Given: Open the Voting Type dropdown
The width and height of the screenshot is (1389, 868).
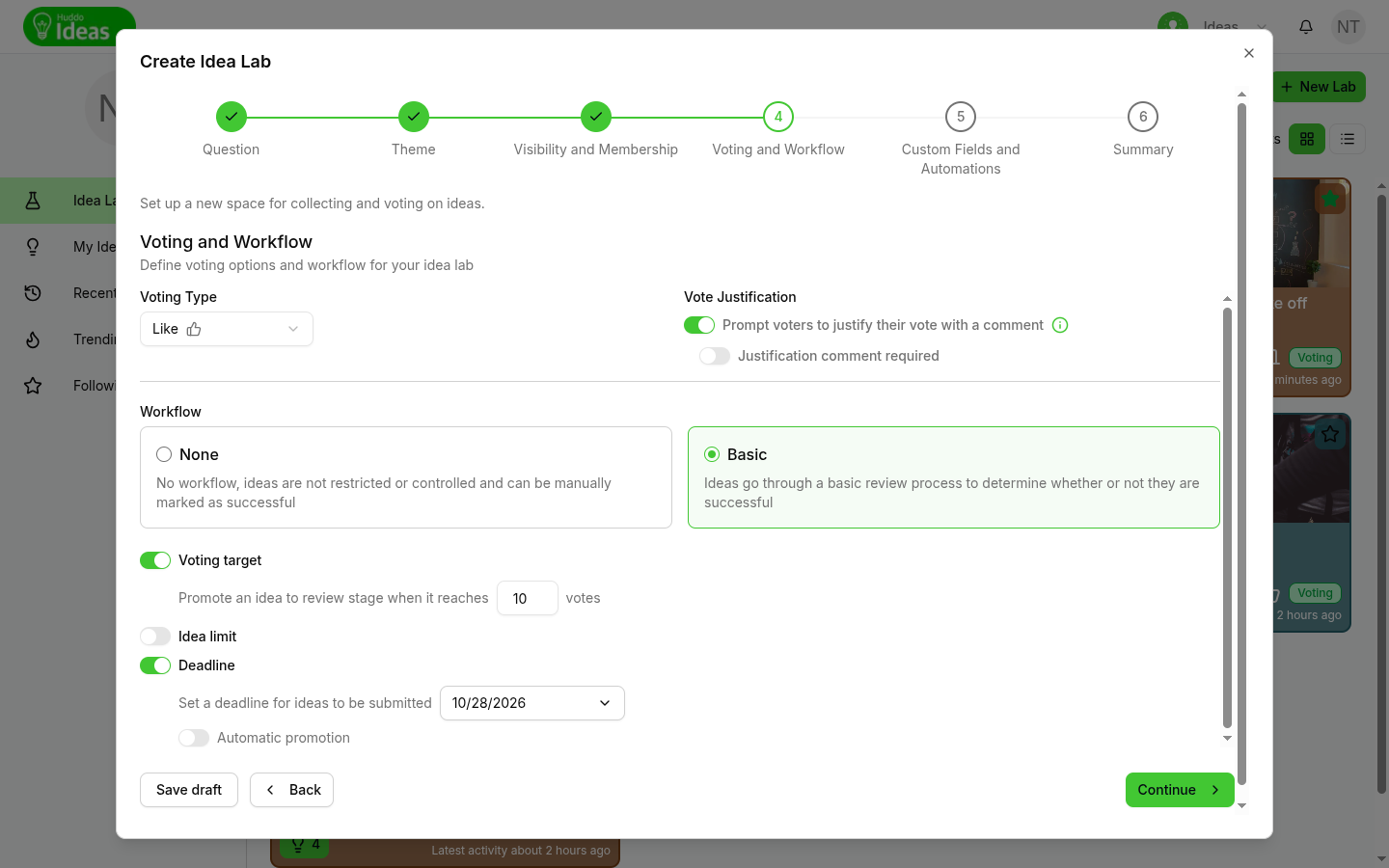Looking at the screenshot, I should pos(227,329).
